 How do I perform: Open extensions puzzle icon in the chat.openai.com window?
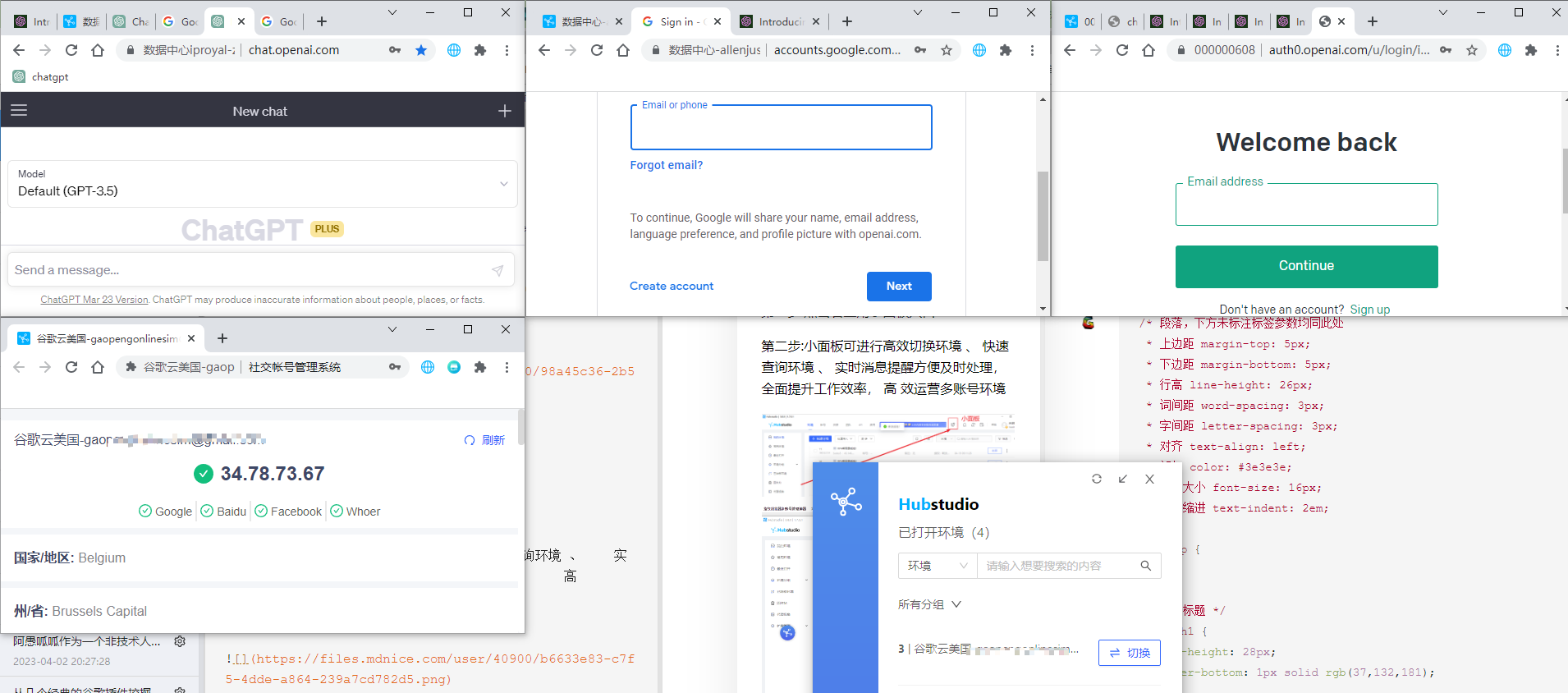click(x=480, y=50)
